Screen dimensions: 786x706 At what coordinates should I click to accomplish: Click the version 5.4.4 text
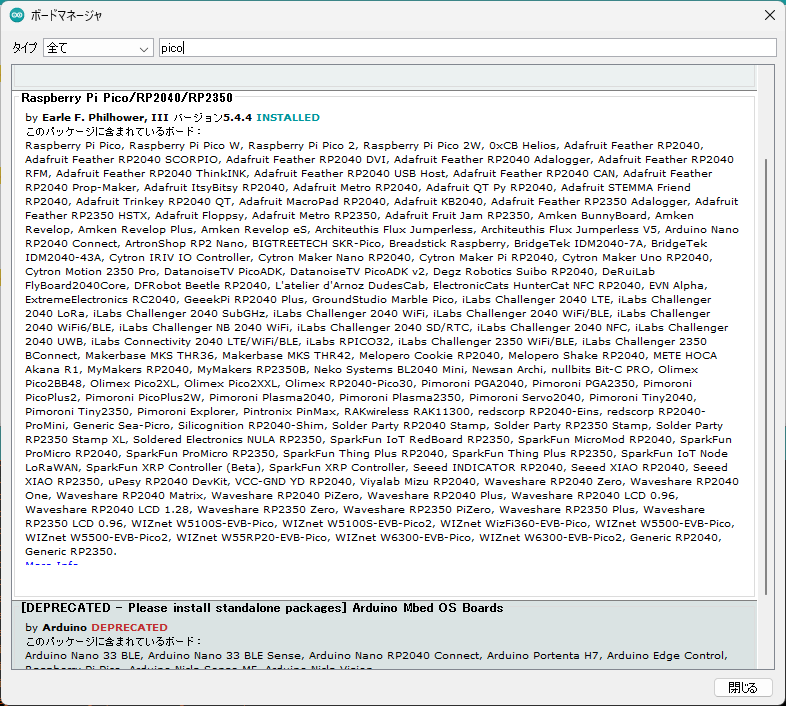click(238, 117)
